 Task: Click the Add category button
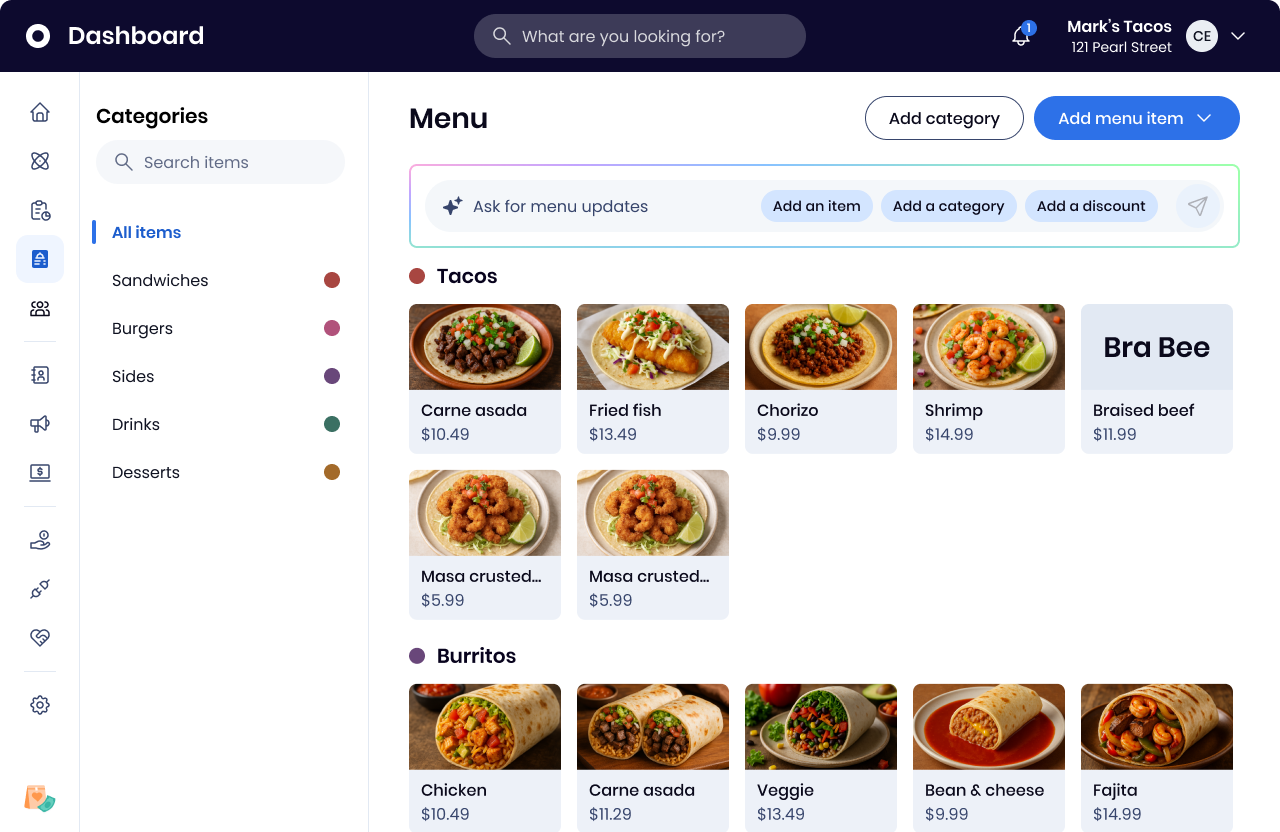click(944, 118)
